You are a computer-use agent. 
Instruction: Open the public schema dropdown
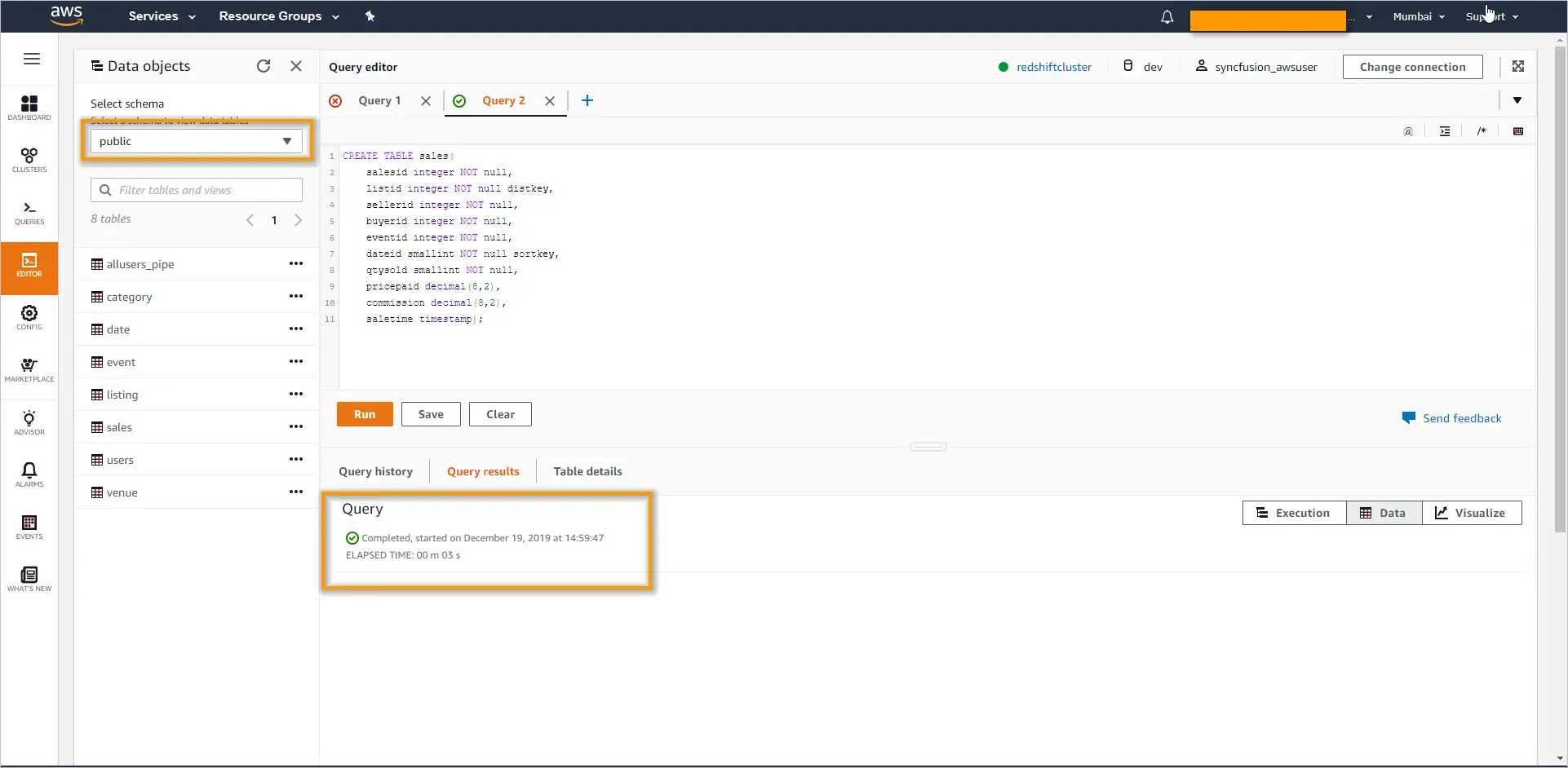click(x=196, y=141)
